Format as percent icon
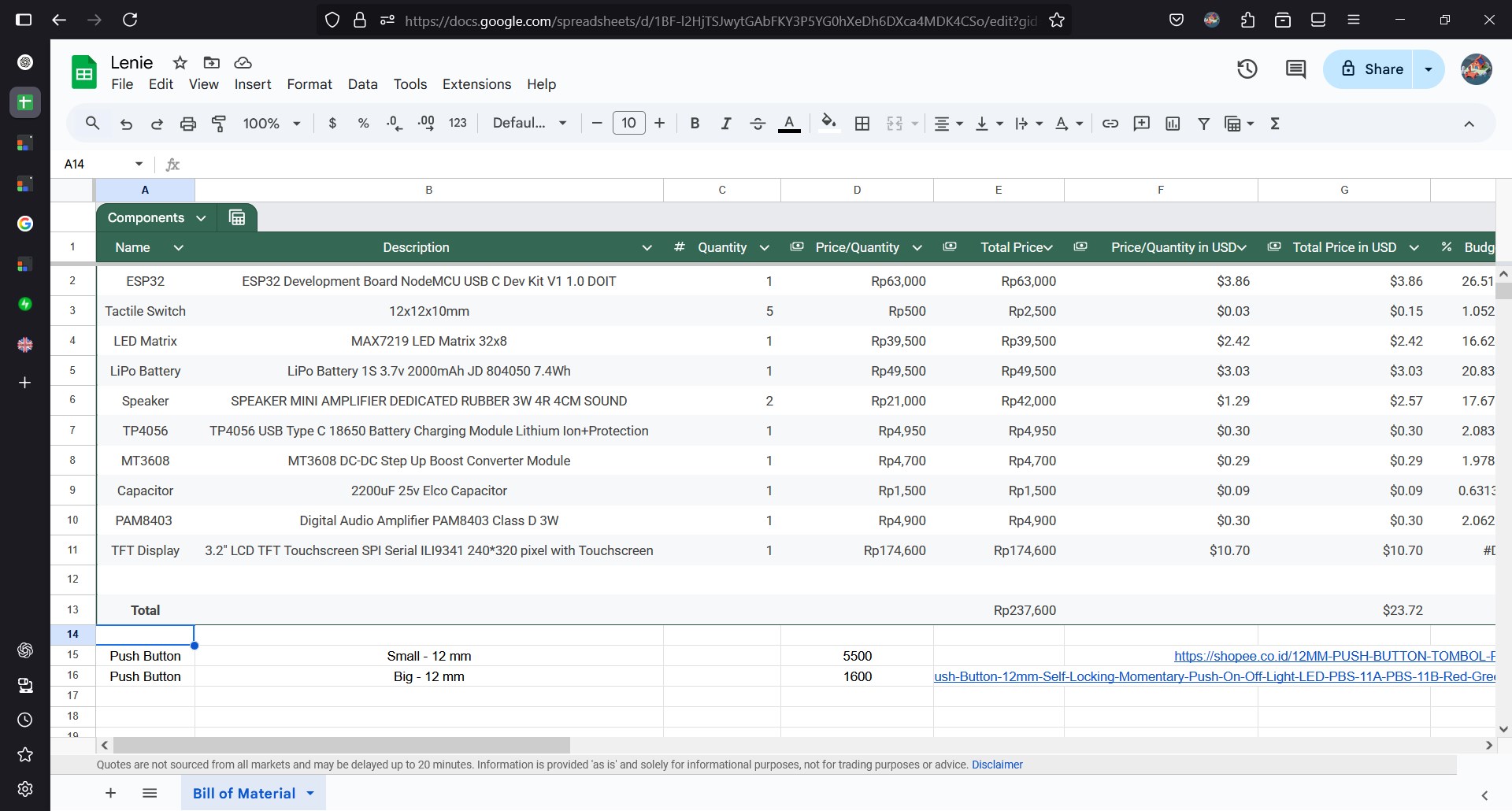Viewport: 1512px width, 811px height. (363, 124)
